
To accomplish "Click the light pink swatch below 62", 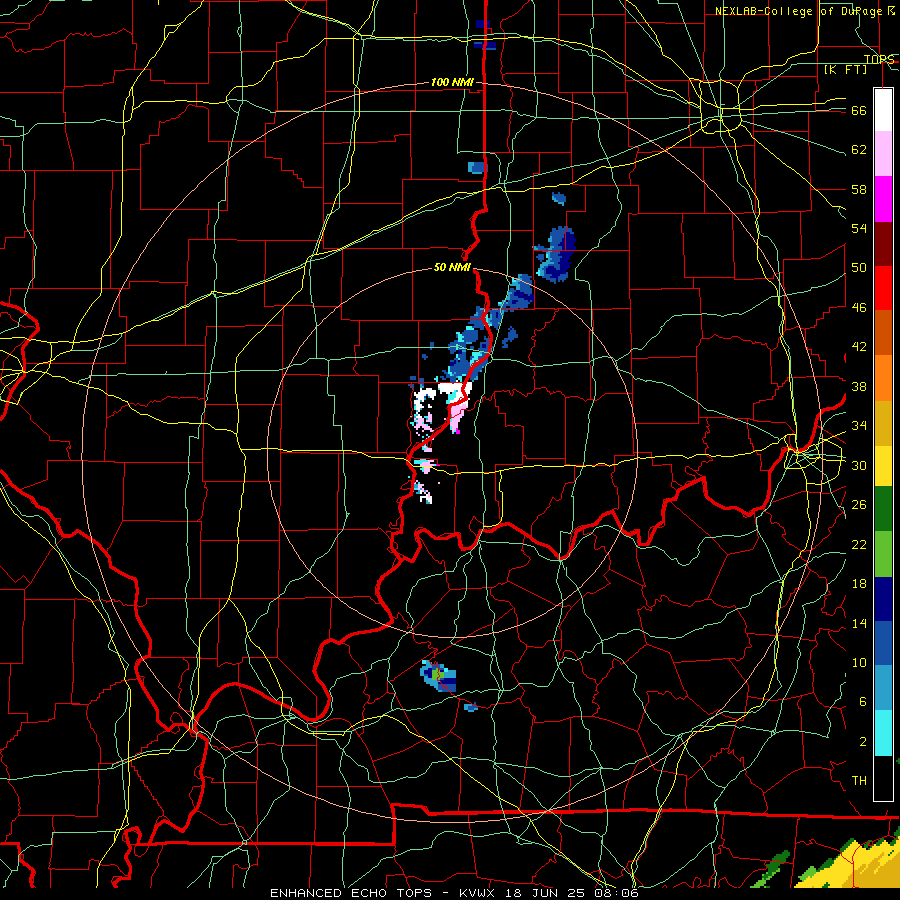I will click(883, 154).
